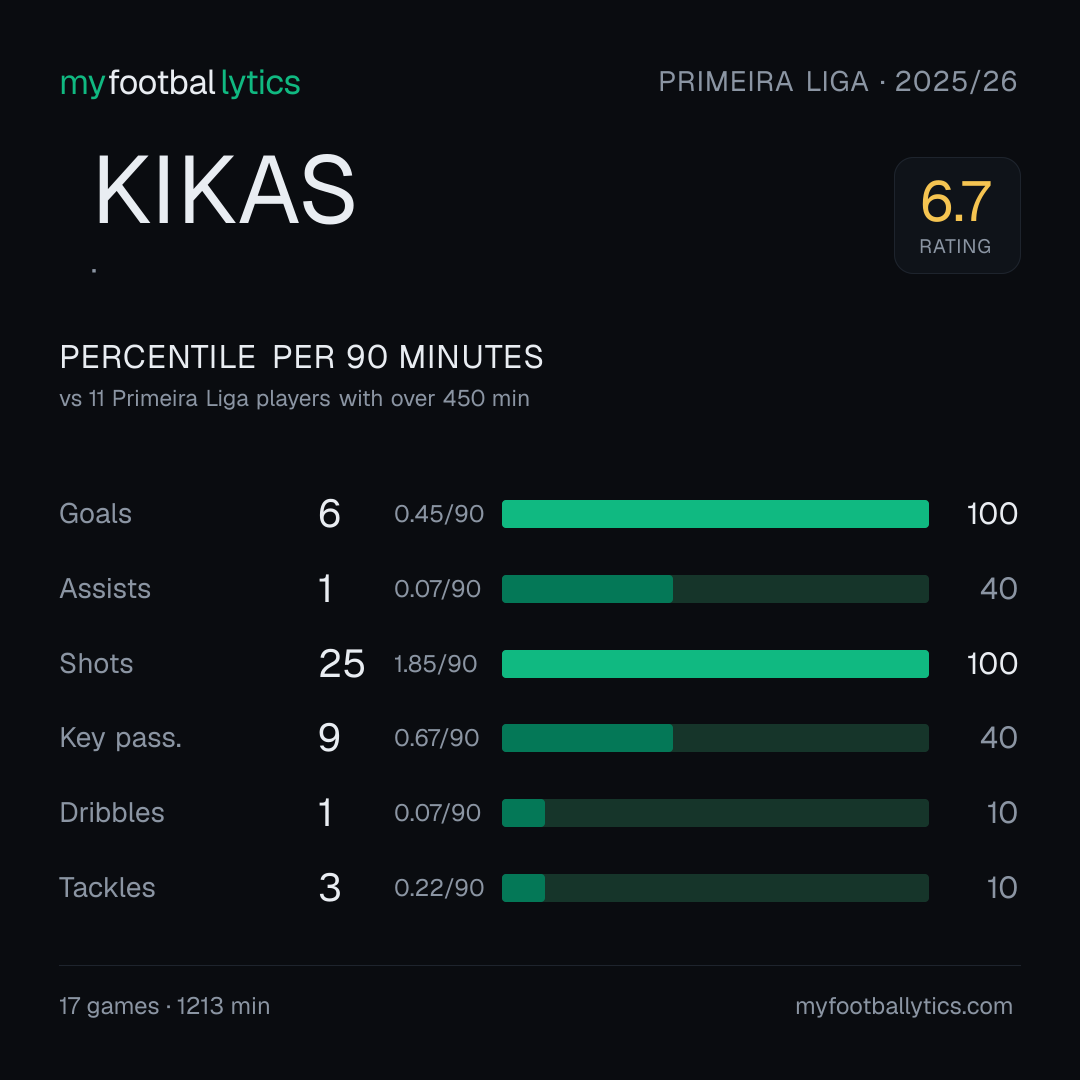
Task: Click the Shots percentile bar
Action: 715,664
